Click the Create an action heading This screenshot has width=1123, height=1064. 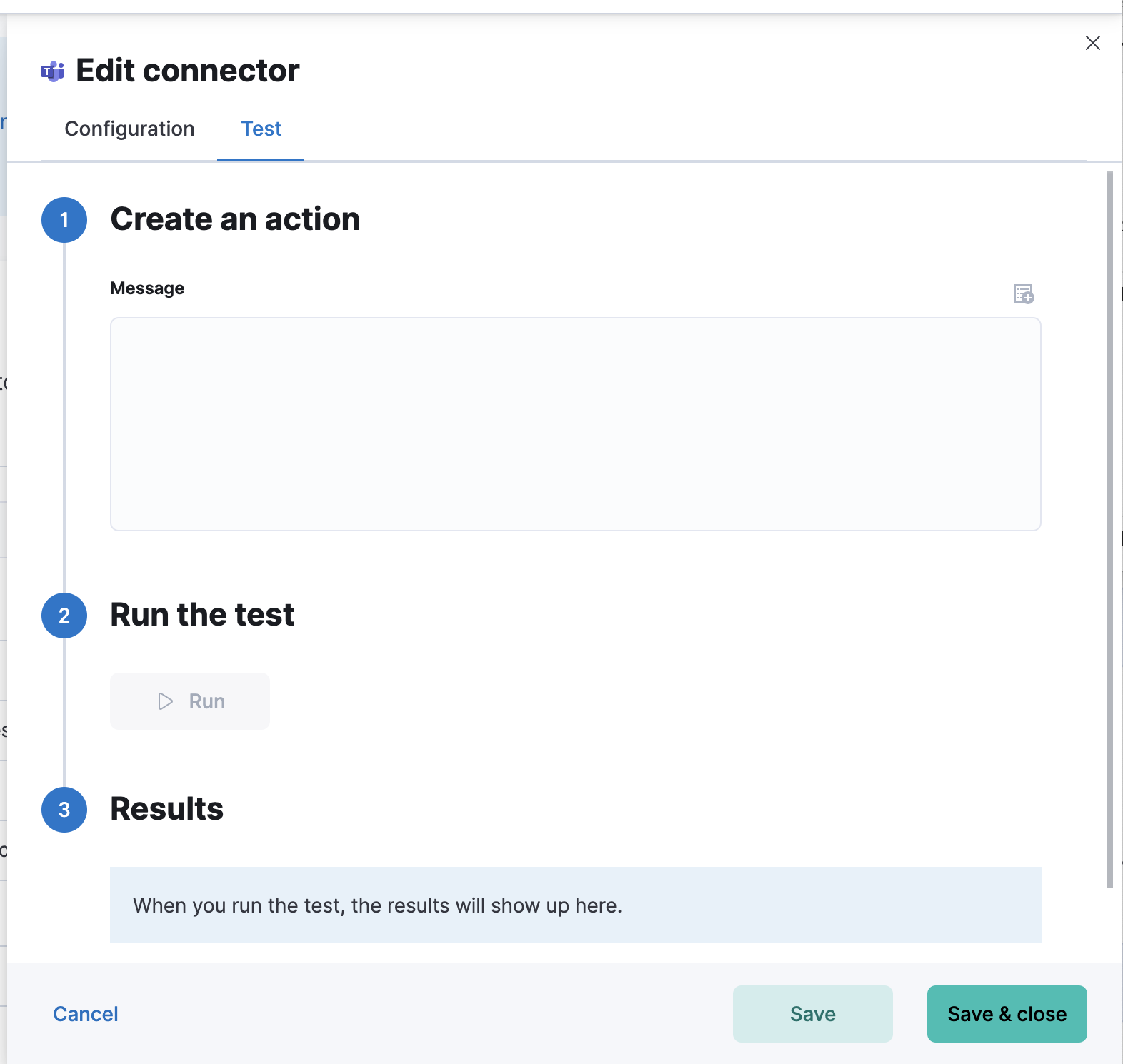(x=235, y=219)
